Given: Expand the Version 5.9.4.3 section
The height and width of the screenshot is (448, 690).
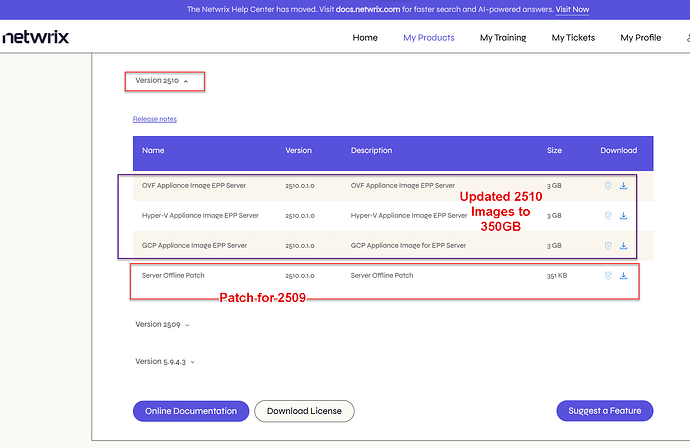Looking at the screenshot, I should coord(165,361).
